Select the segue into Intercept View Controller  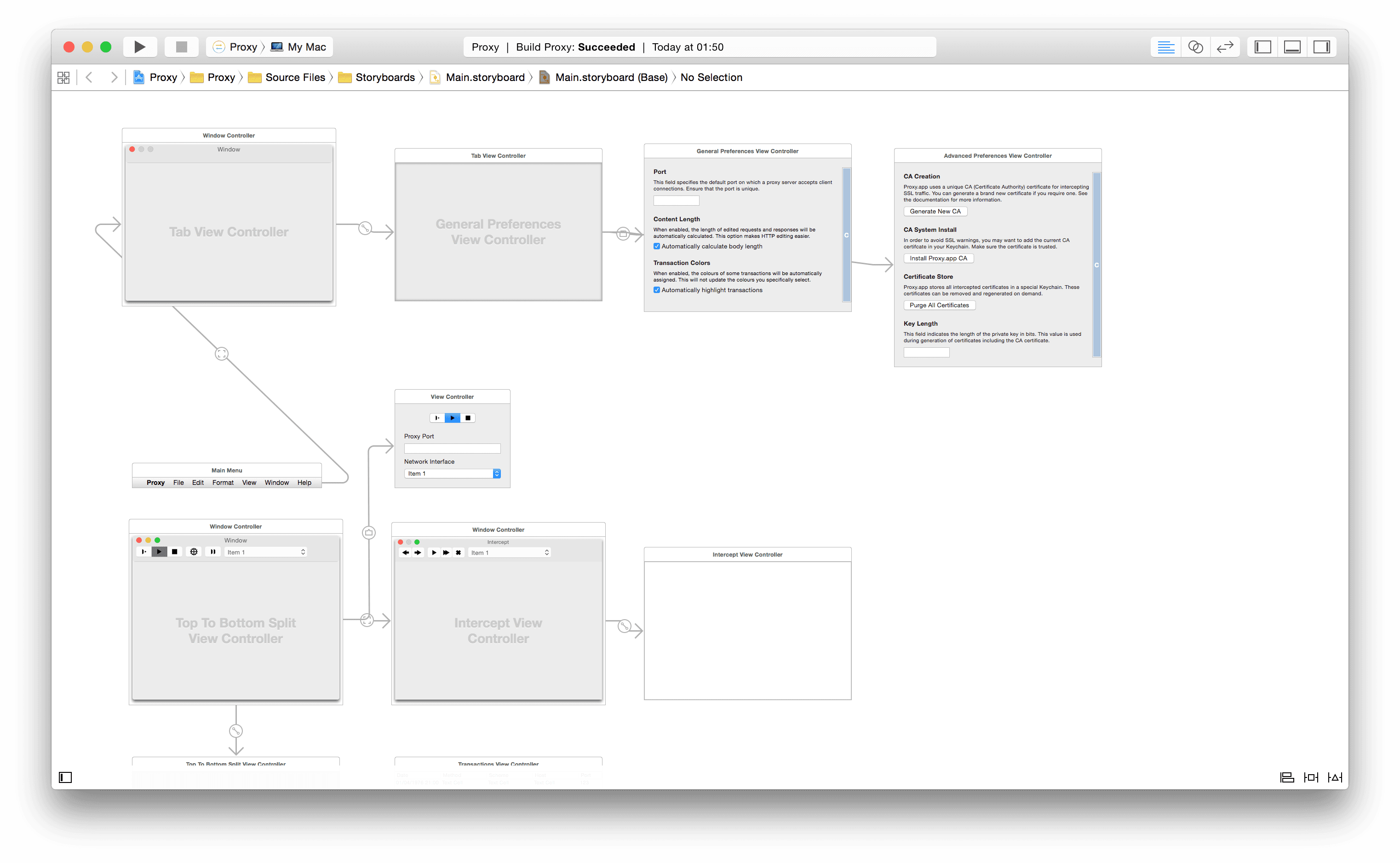(x=625, y=626)
